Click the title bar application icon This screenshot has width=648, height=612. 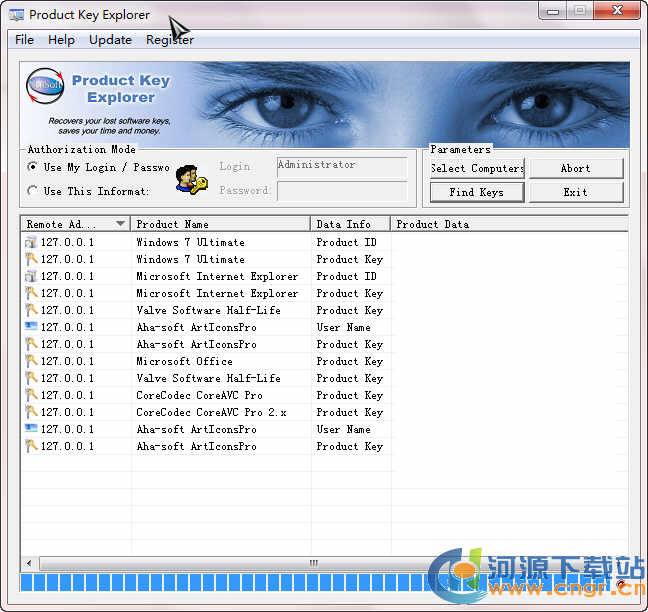(x=16, y=15)
